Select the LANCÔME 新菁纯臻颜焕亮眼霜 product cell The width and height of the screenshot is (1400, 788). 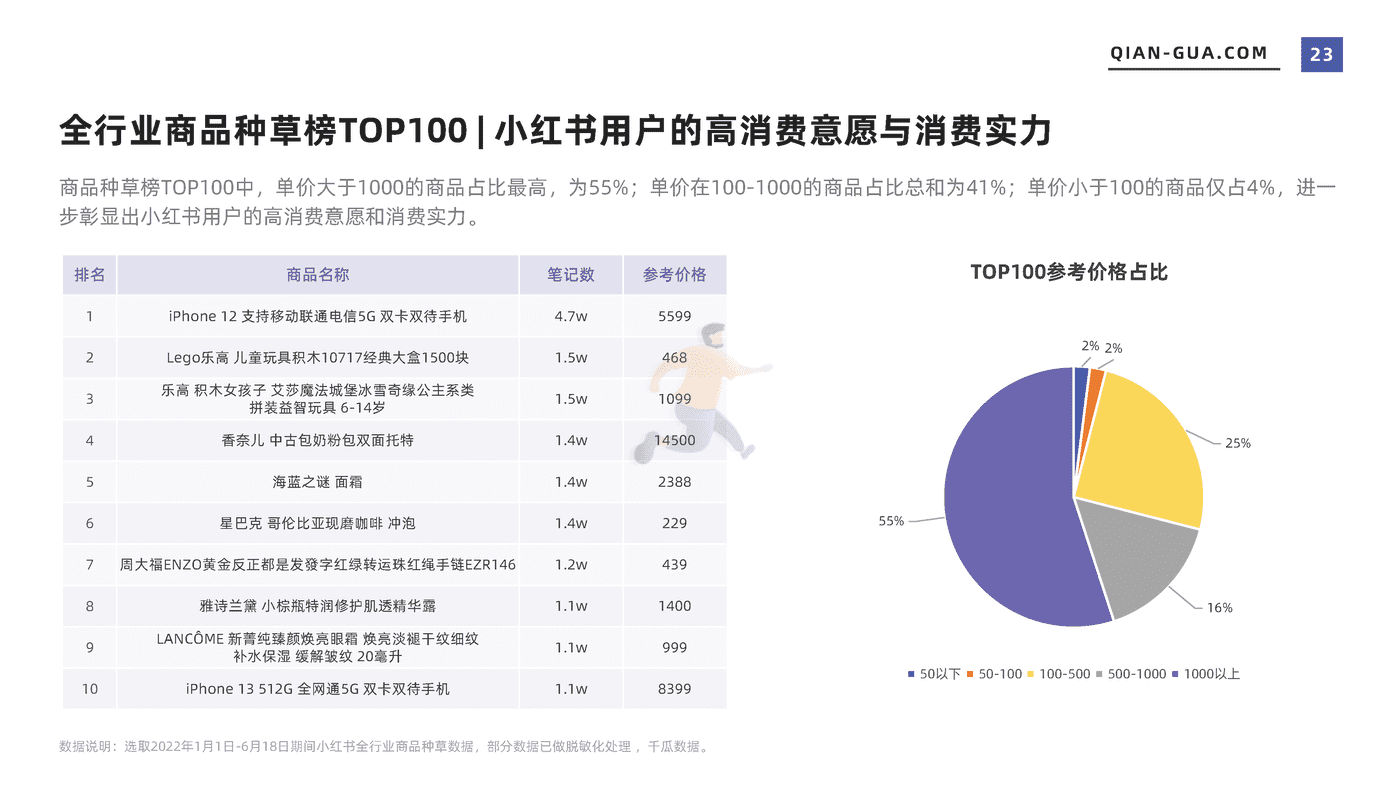[x=318, y=647]
